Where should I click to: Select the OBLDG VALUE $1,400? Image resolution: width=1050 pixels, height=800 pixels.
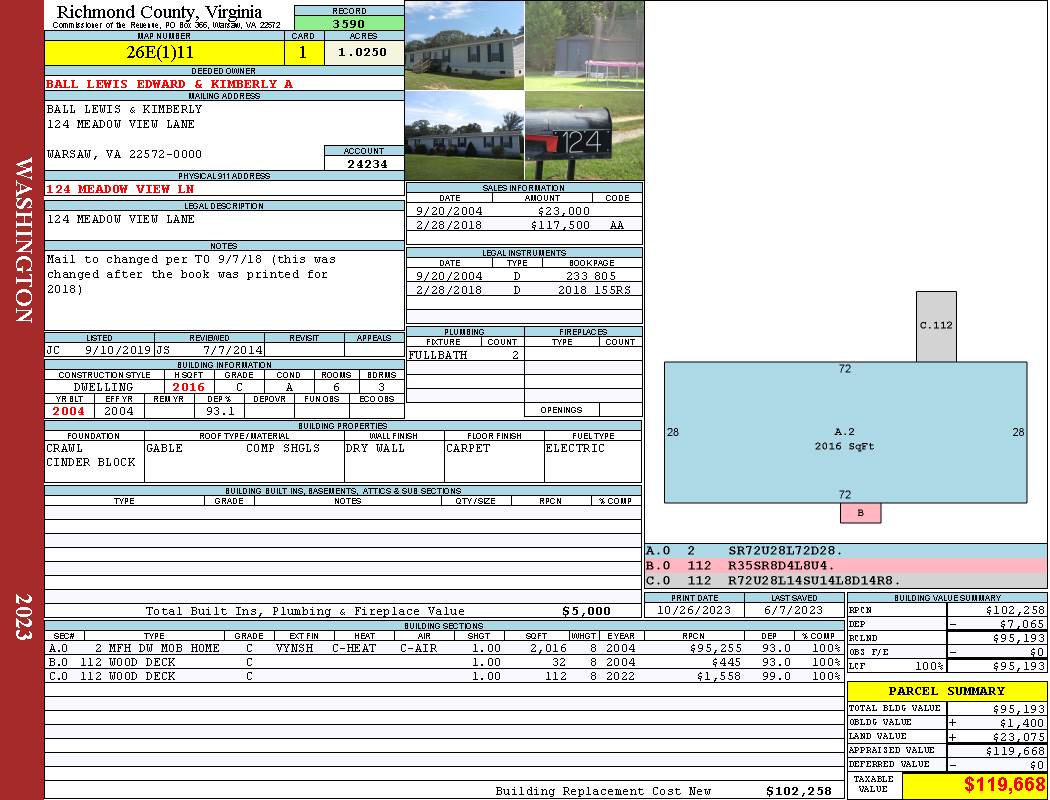click(1022, 723)
